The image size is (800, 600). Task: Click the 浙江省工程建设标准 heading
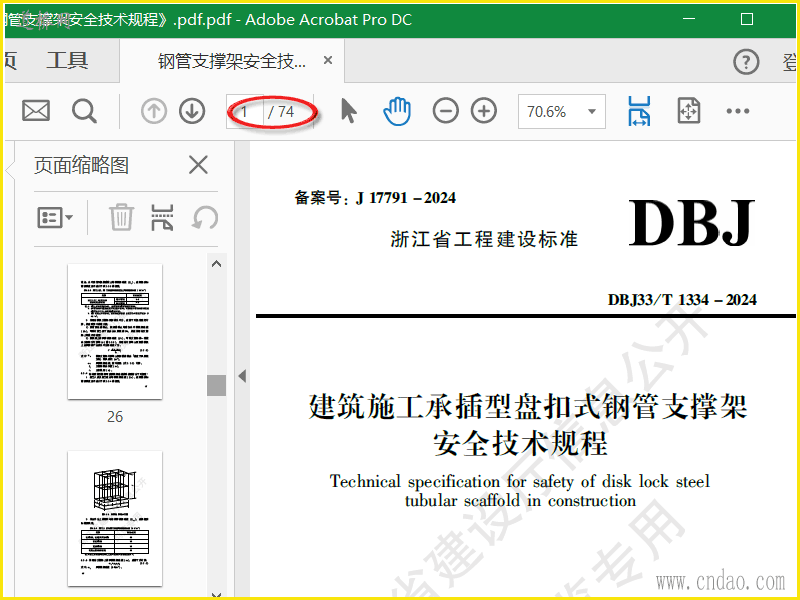click(x=484, y=239)
